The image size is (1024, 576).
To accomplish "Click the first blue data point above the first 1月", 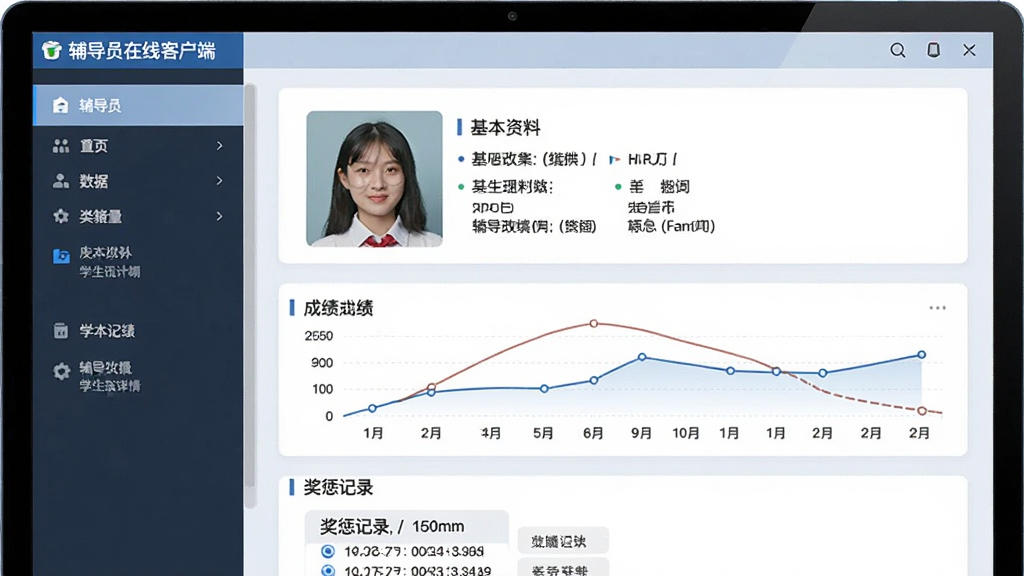I will [372, 408].
